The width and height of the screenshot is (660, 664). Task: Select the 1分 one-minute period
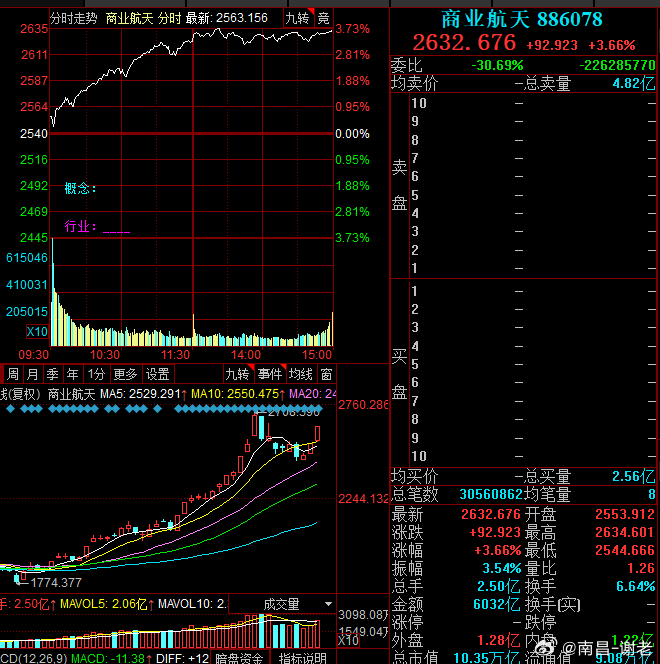(96, 374)
